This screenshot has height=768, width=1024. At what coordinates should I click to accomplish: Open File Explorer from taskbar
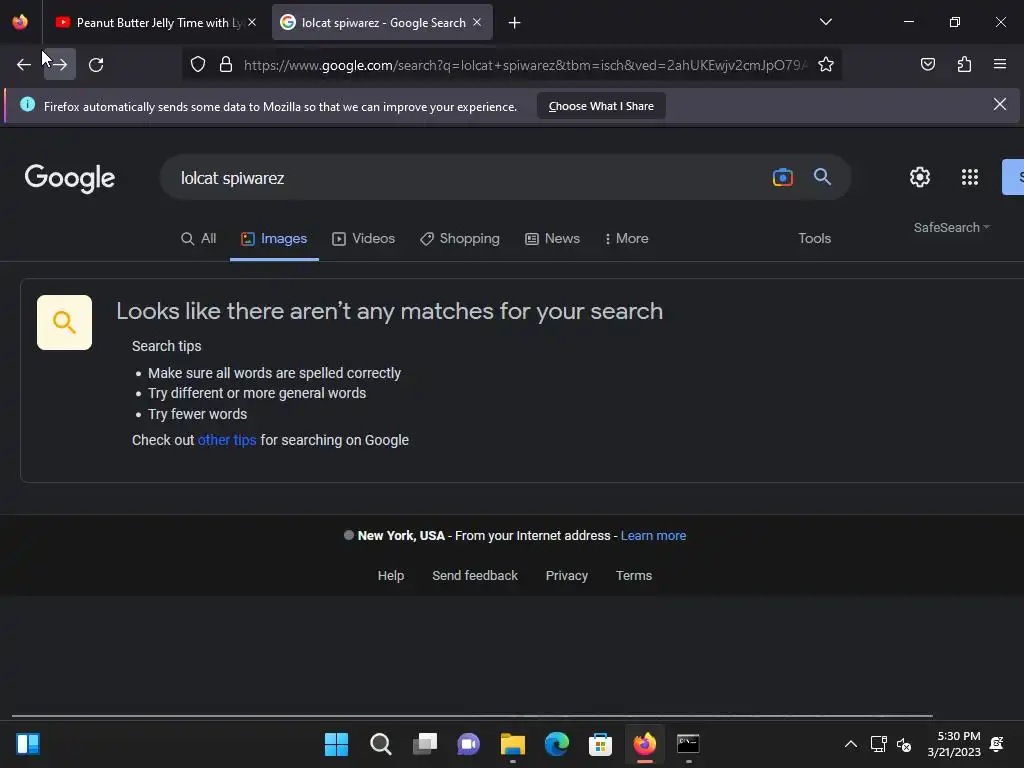pyautogui.click(x=513, y=744)
